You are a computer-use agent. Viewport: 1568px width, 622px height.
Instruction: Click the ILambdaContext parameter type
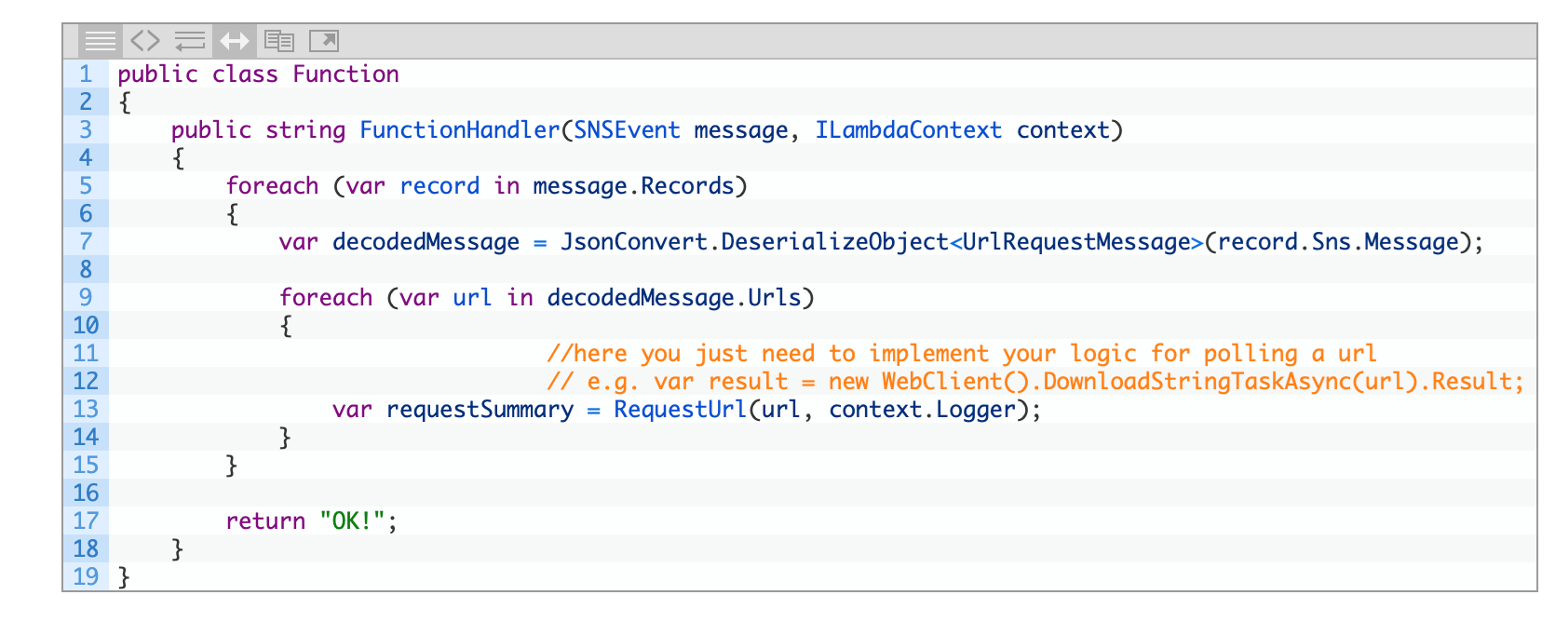pyautogui.click(x=908, y=130)
